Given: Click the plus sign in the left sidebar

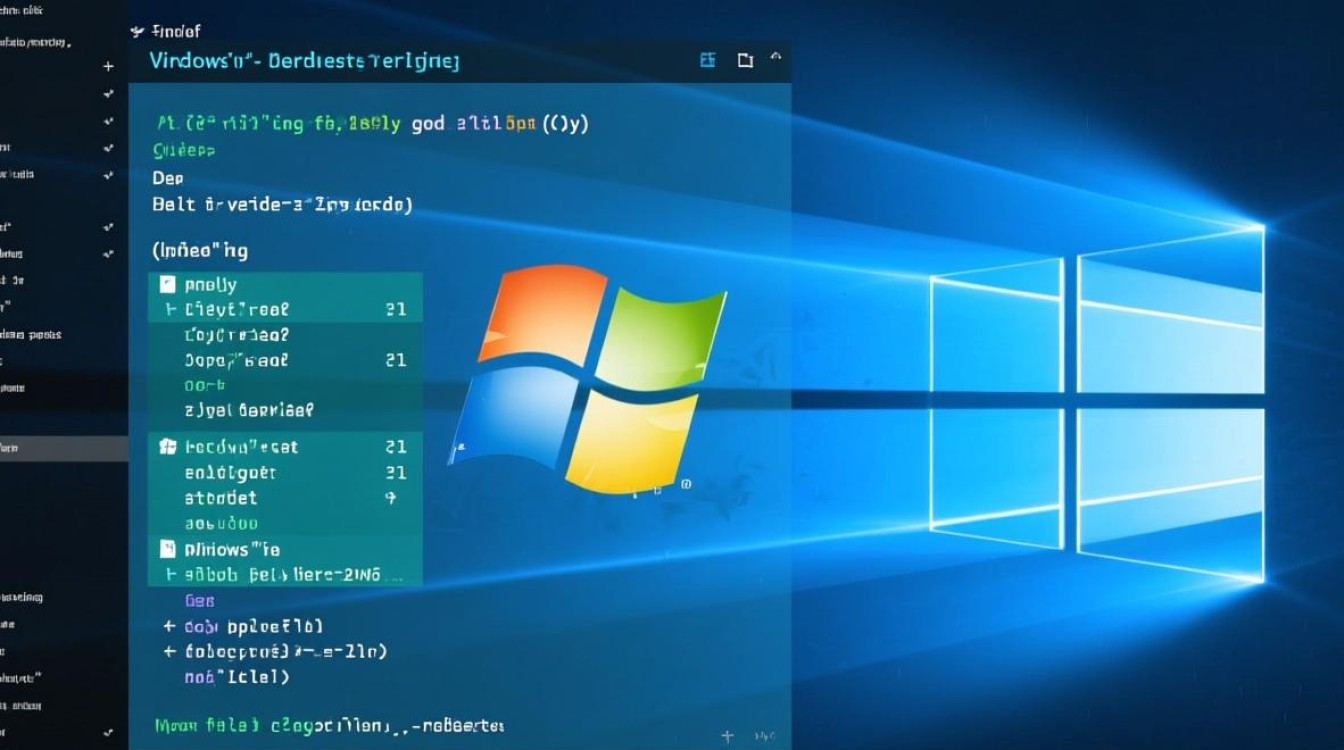Looking at the screenshot, I should click(x=108, y=66).
